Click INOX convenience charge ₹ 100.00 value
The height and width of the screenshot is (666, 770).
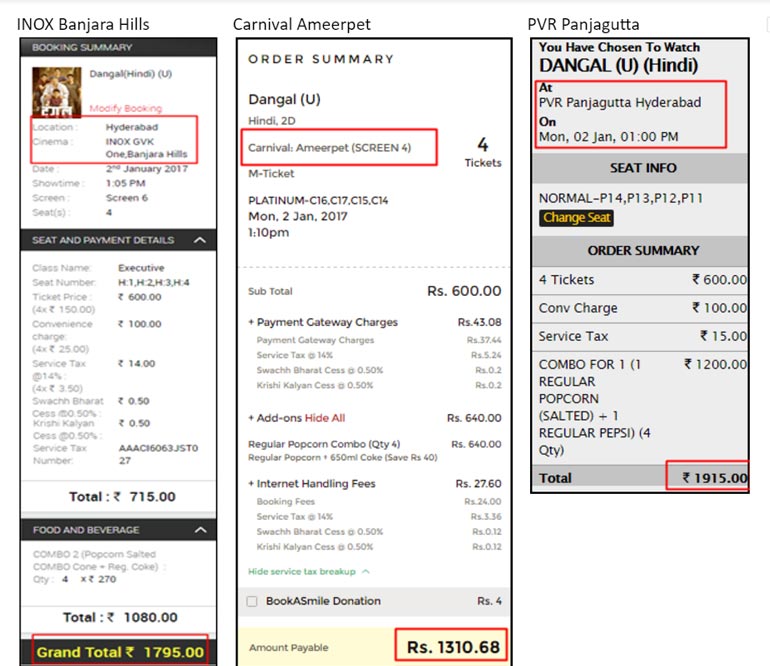pyautogui.click(x=140, y=324)
